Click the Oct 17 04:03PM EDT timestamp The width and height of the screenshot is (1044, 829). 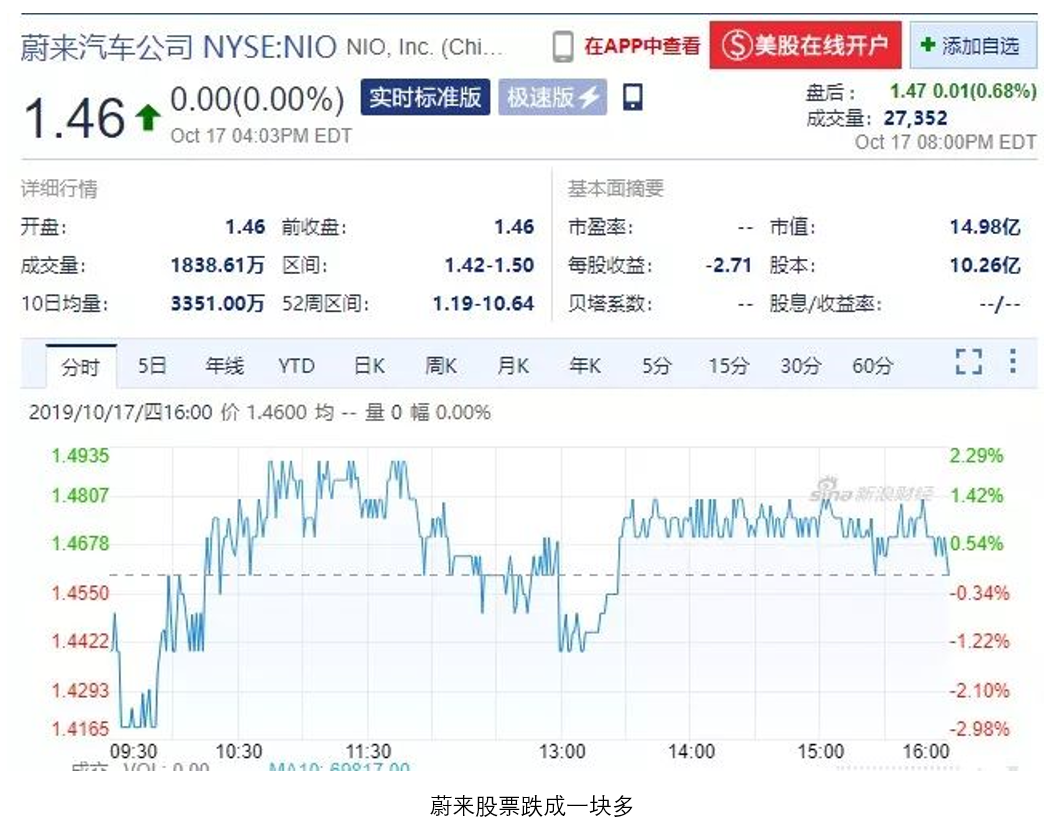(261, 136)
